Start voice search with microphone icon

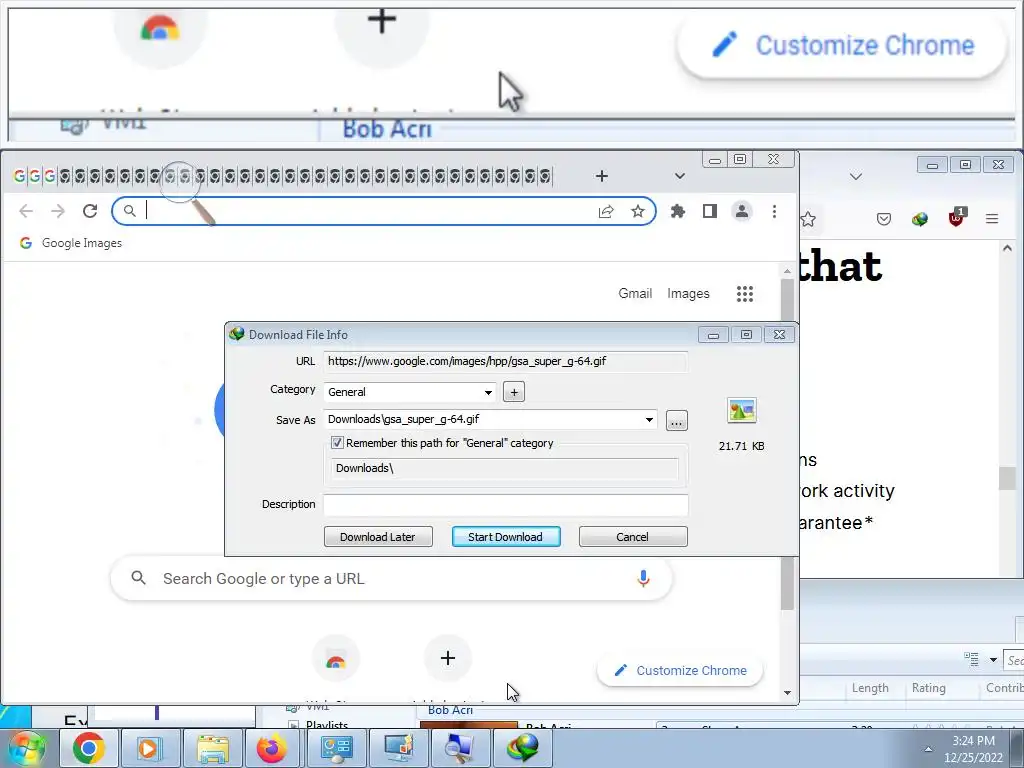643,579
